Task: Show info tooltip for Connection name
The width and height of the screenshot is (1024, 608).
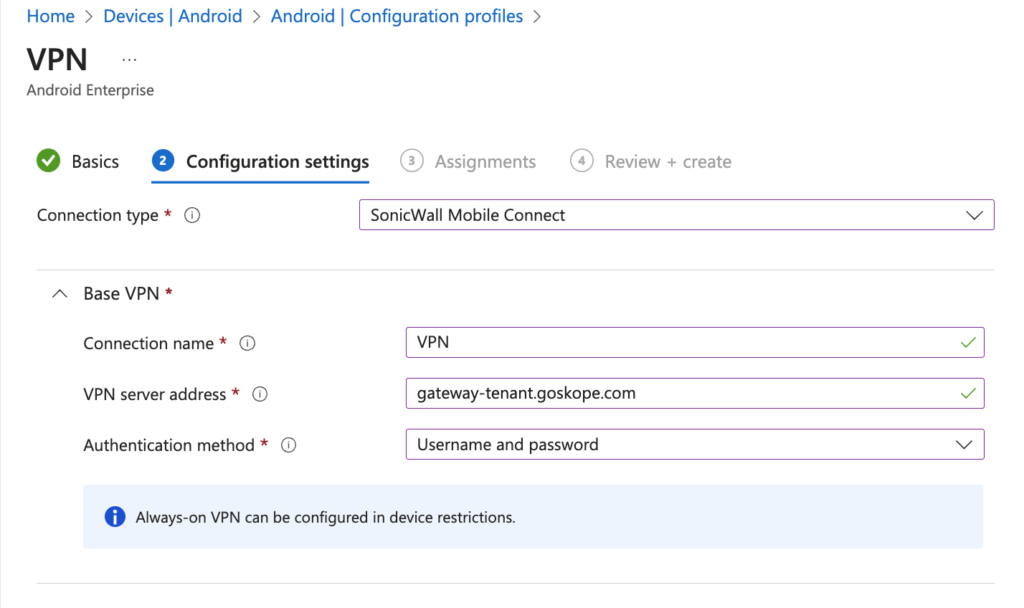Action: pos(247,344)
